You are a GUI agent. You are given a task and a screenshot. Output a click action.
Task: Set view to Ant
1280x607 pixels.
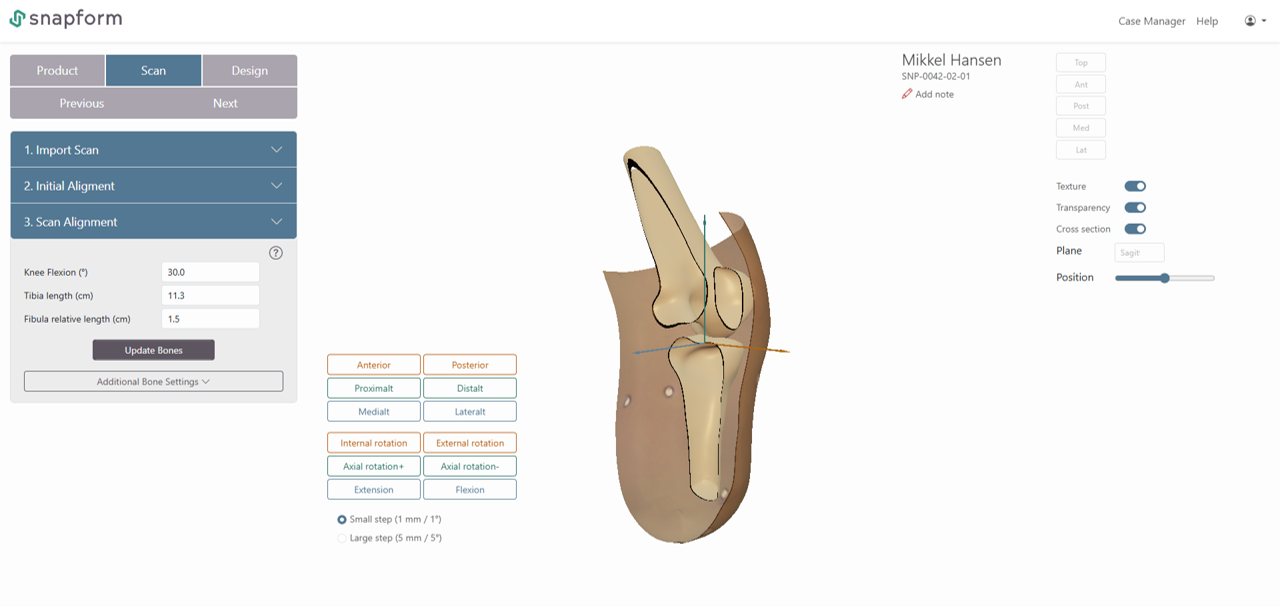point(1081,85)
